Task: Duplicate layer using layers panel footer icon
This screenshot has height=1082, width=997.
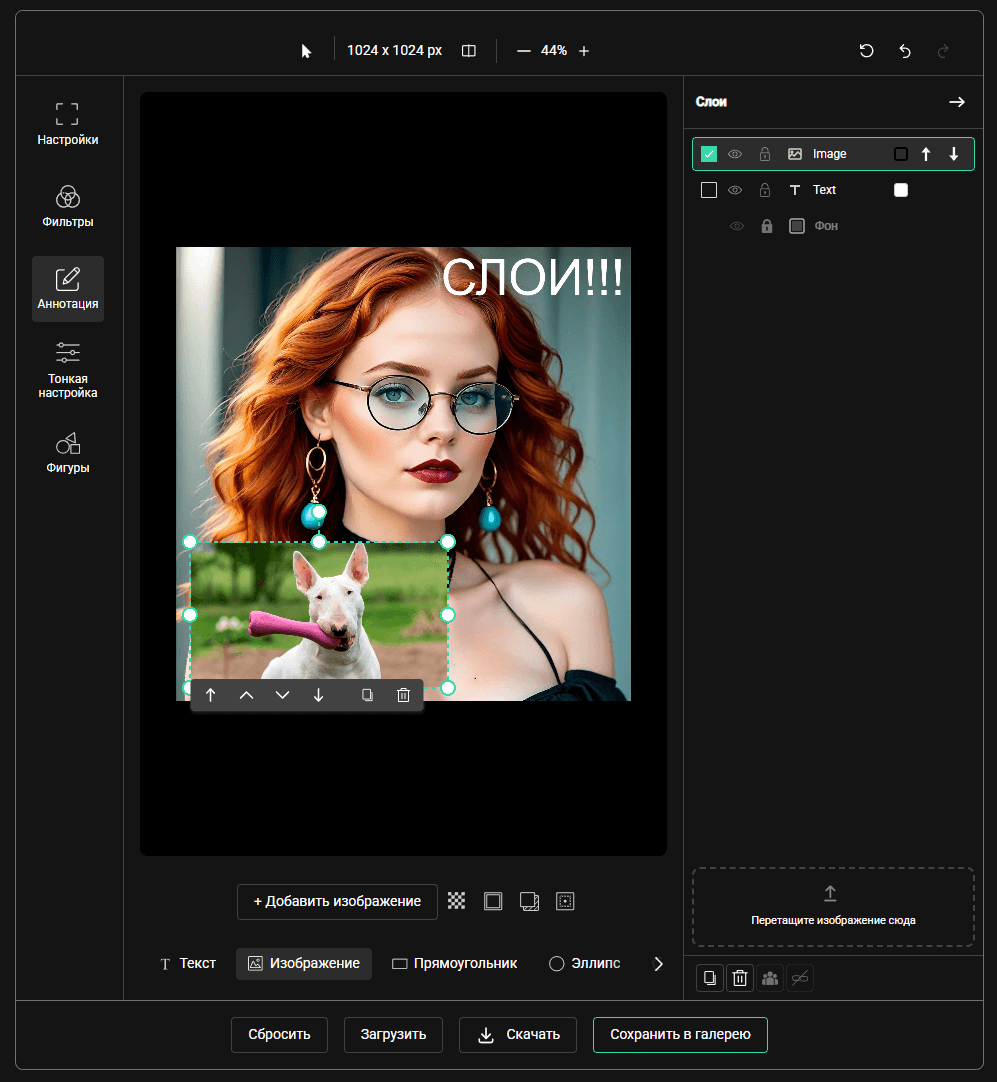Action: (x=709, y=978)
